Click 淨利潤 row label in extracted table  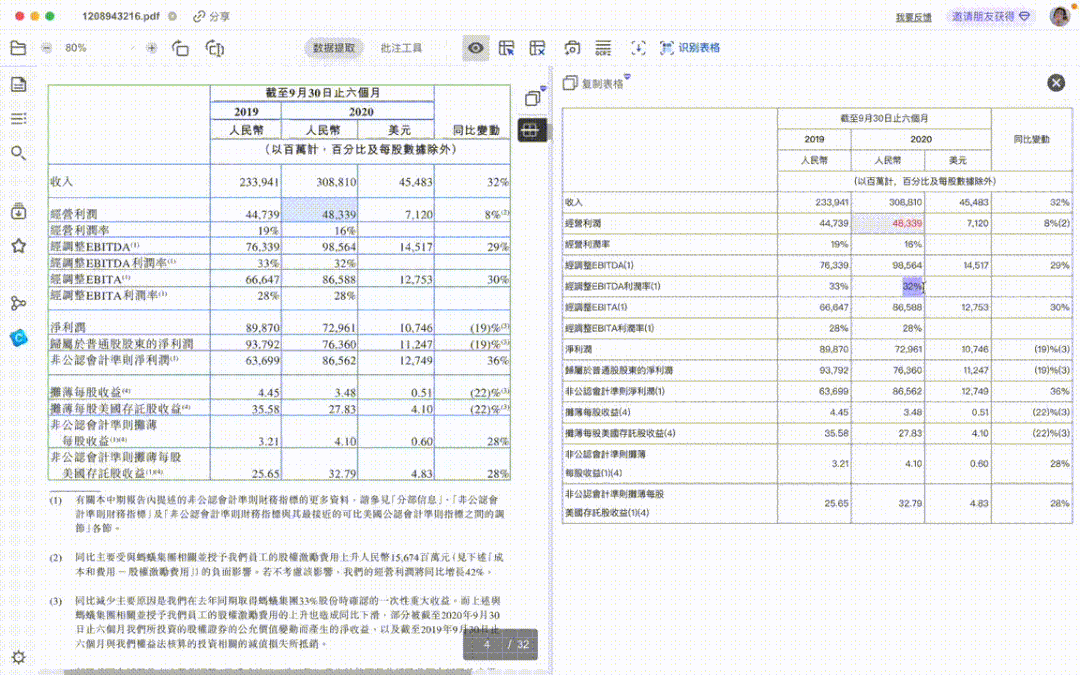[x=579, y=349]
